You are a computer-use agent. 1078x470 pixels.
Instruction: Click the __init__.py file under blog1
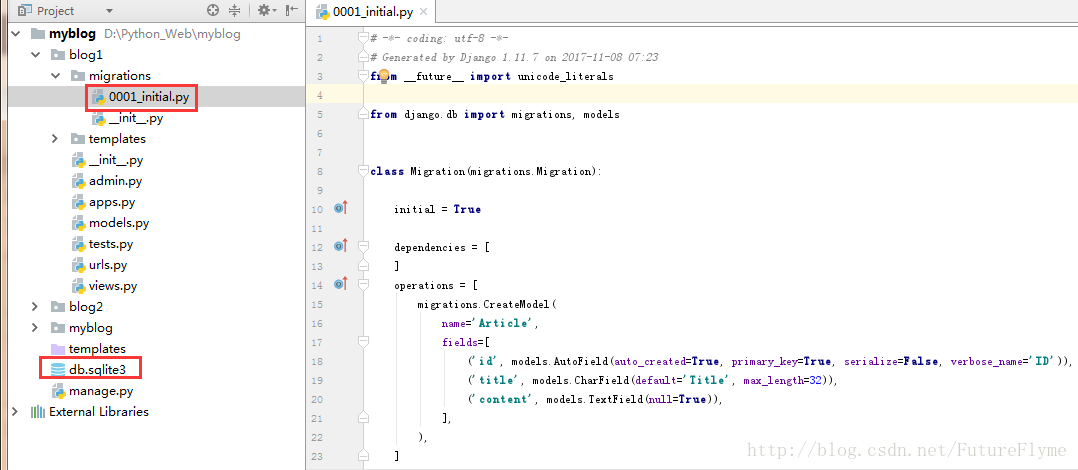pyautogui.click(x=116, y=160)
